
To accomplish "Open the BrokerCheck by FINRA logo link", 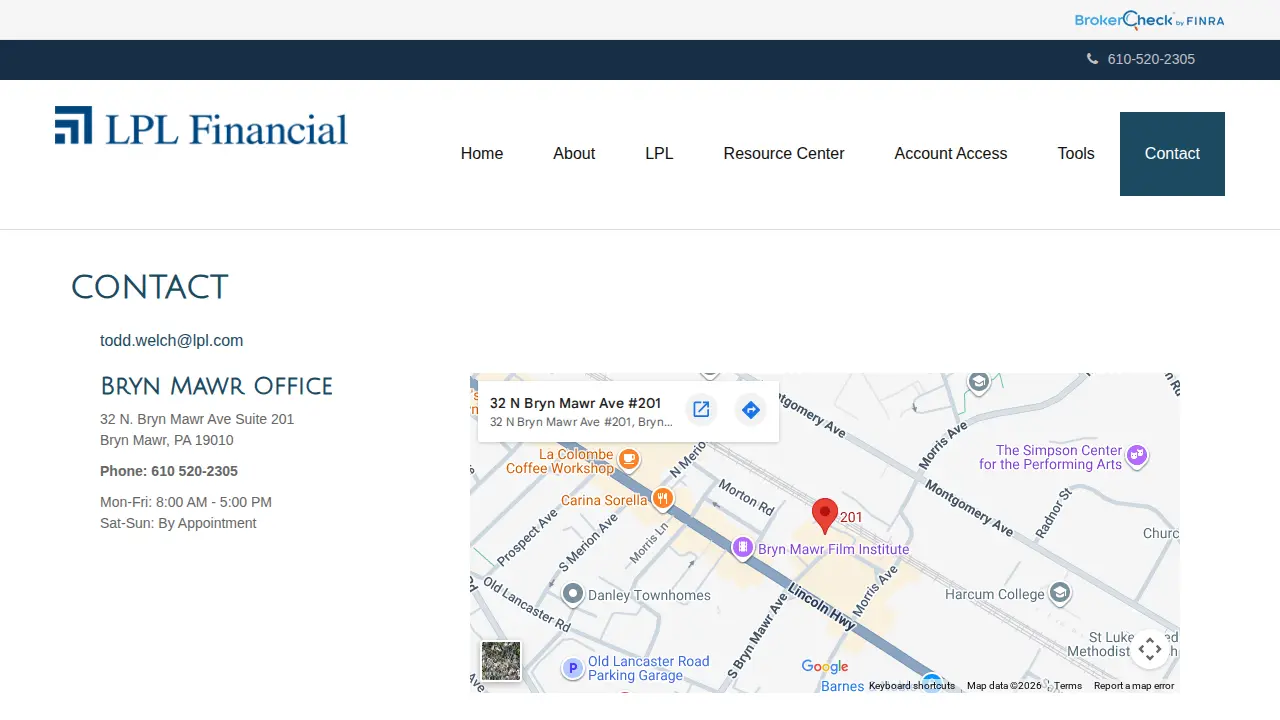I will pyautogui.click(x=1149, y=20).
